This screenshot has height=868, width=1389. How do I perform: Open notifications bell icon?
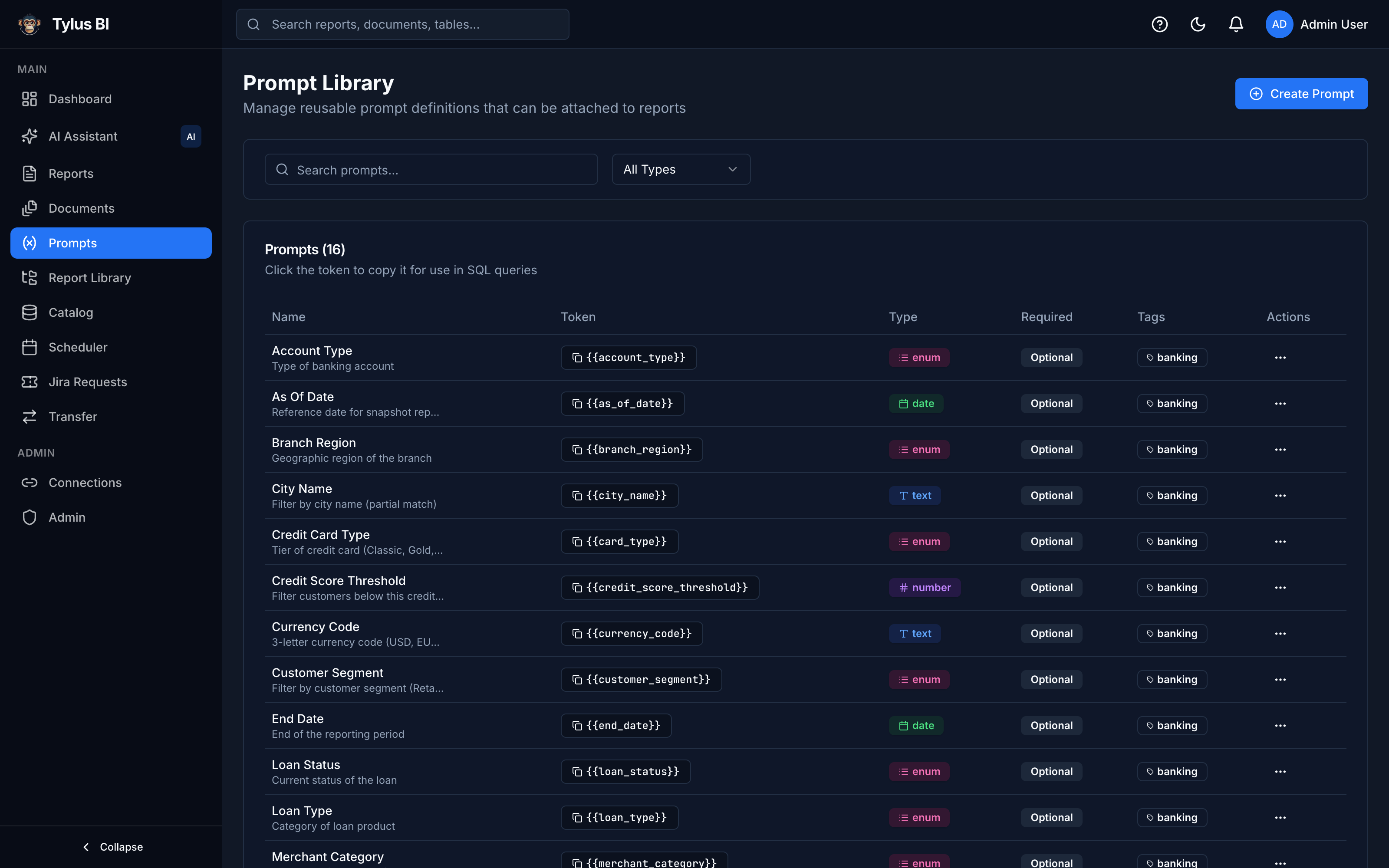tap(1236, 24)
